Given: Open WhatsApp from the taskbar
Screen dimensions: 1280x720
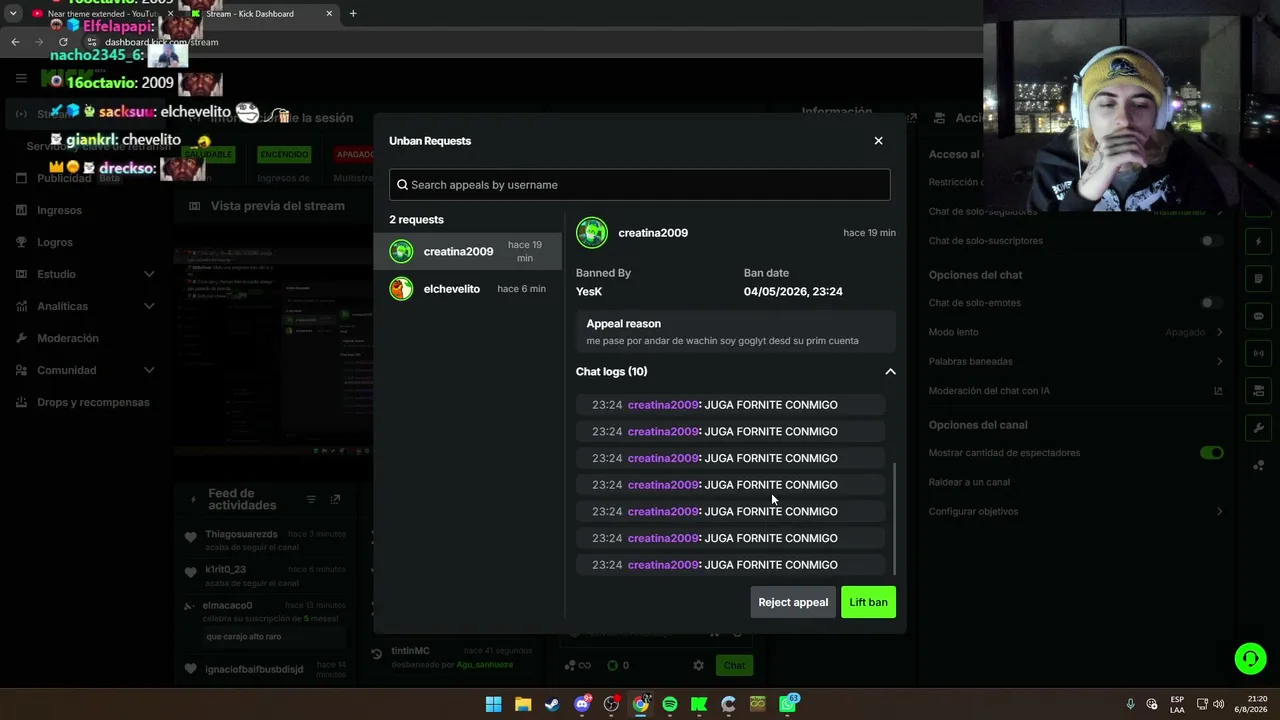Looking at the screenshot, I should pyautogui.click(x=788, y=704).
